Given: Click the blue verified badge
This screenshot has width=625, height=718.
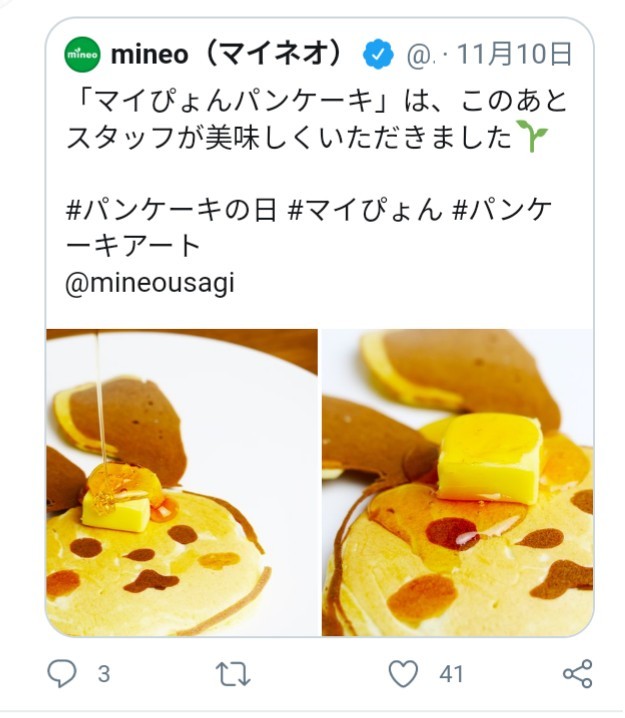Looking at the screenshot, I should [379, 54].
